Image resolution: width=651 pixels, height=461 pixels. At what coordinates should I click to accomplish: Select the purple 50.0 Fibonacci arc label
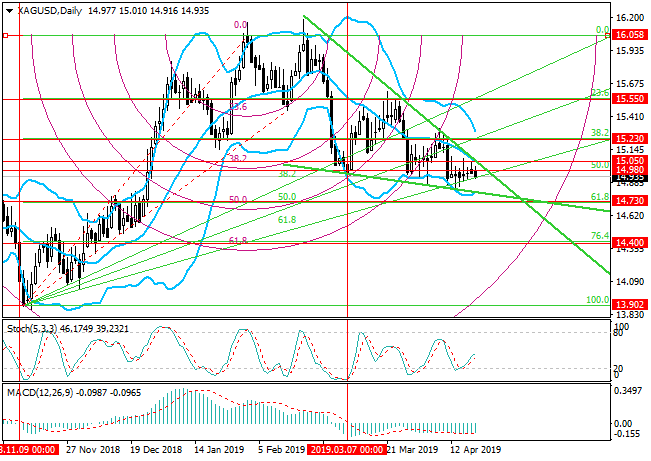pyautogui.click(x=238, y=200)
